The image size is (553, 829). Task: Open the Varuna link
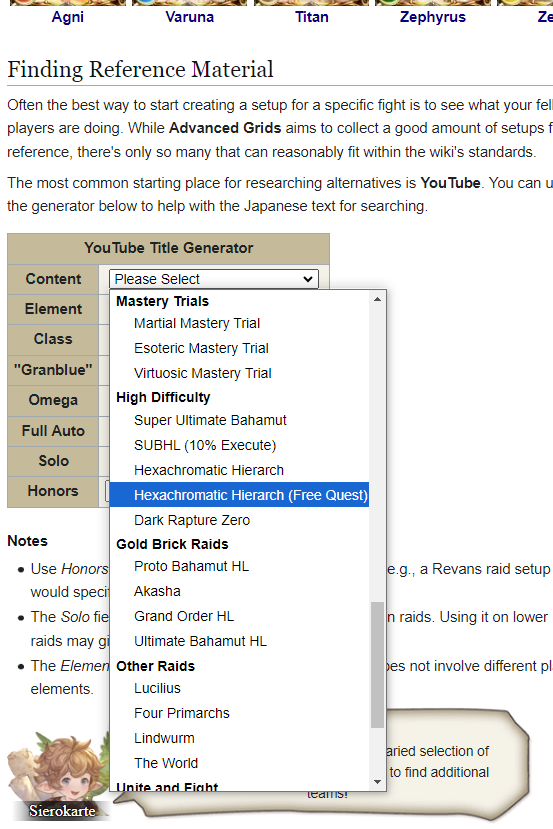(189, 17)
